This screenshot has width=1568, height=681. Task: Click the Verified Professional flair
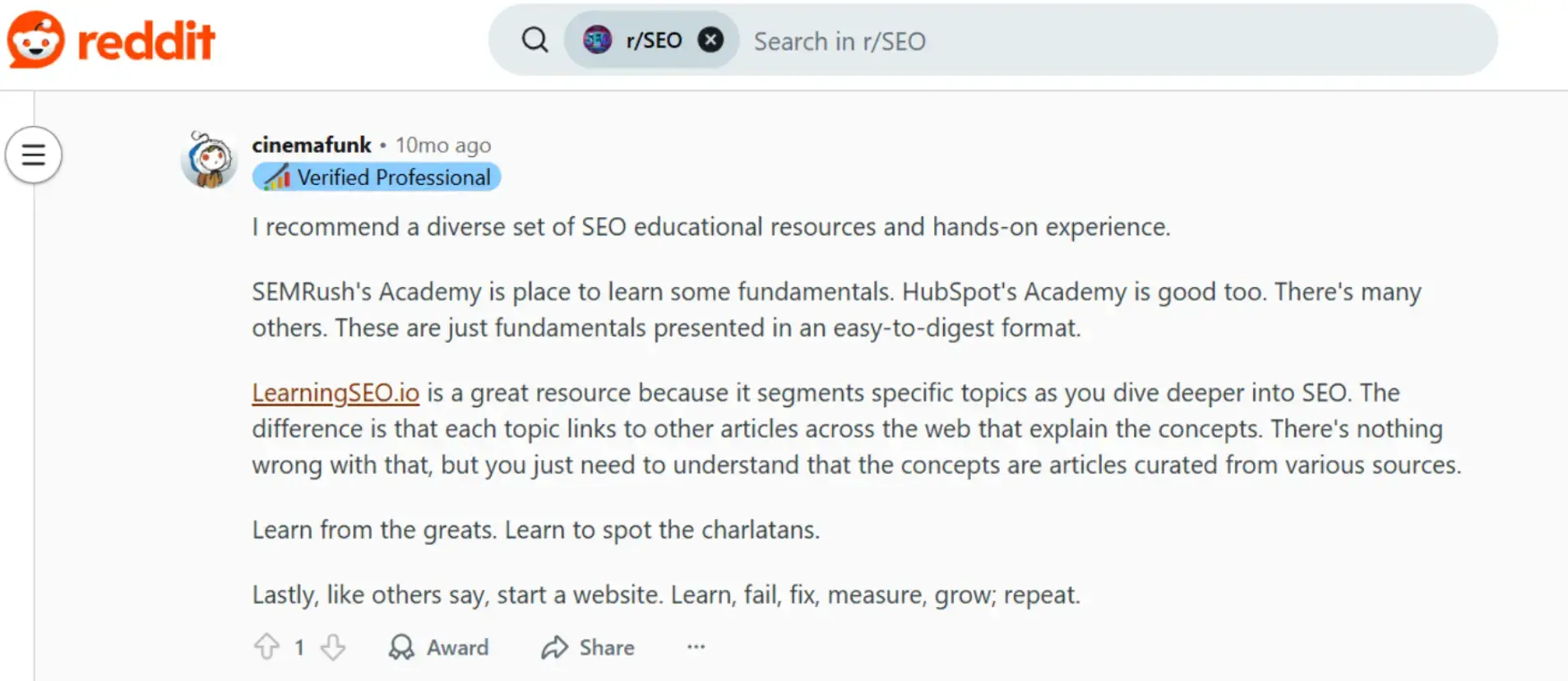pyautogui.click(x=377, y=177)
